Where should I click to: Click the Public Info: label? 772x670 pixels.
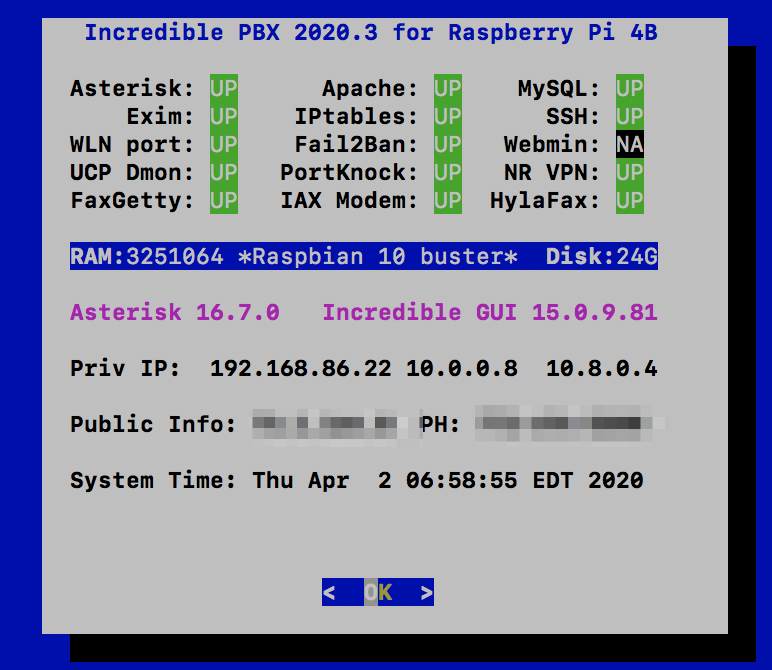[153, 424]
